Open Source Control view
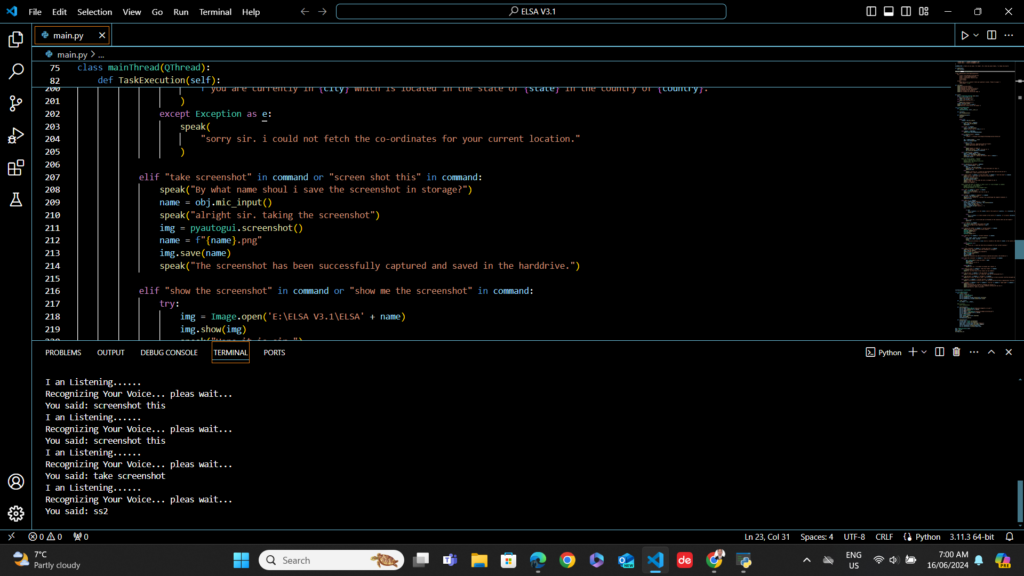Viewport: 1024px width, 576px height. tap(16, 103)
